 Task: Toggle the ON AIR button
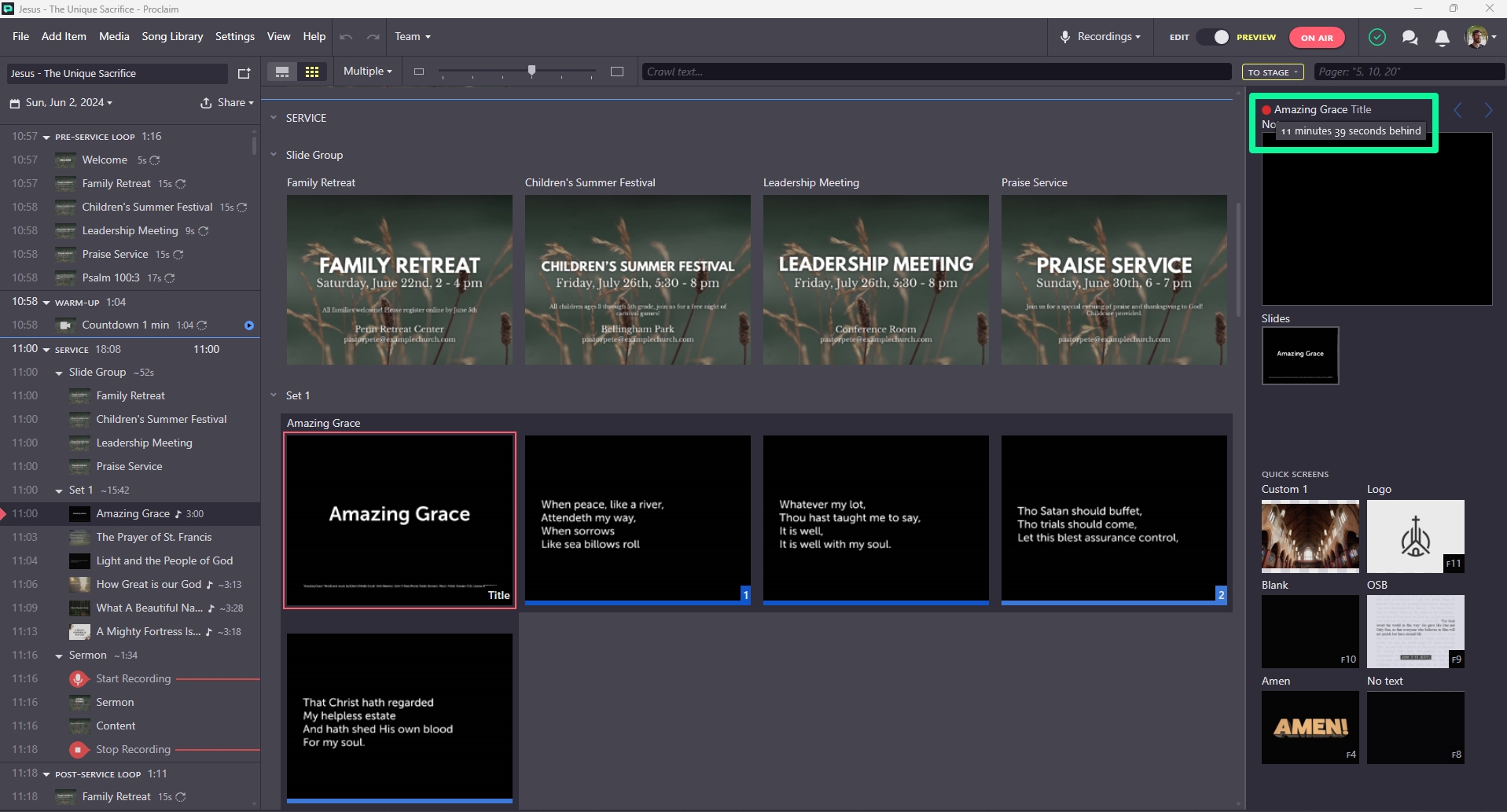click(1317, 37)
